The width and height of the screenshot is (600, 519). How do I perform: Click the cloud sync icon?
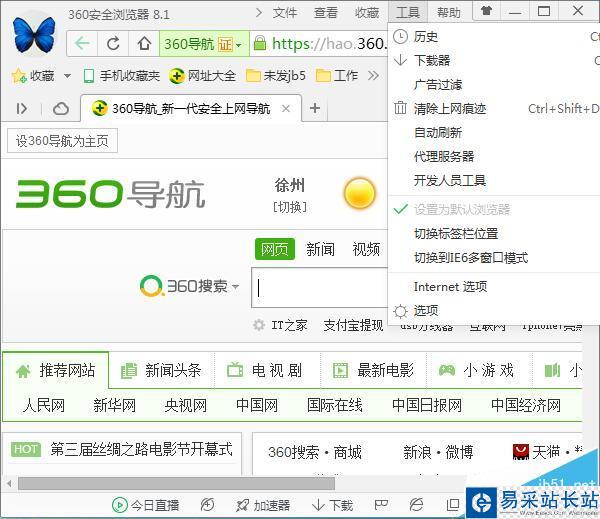[61, 109]
